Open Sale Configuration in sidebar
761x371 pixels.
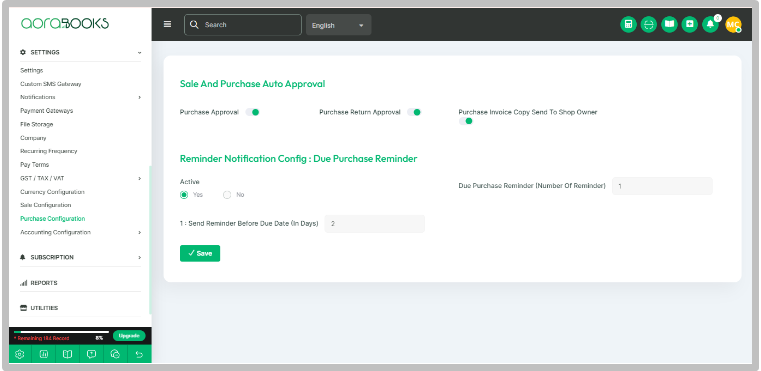pos(46,205)
